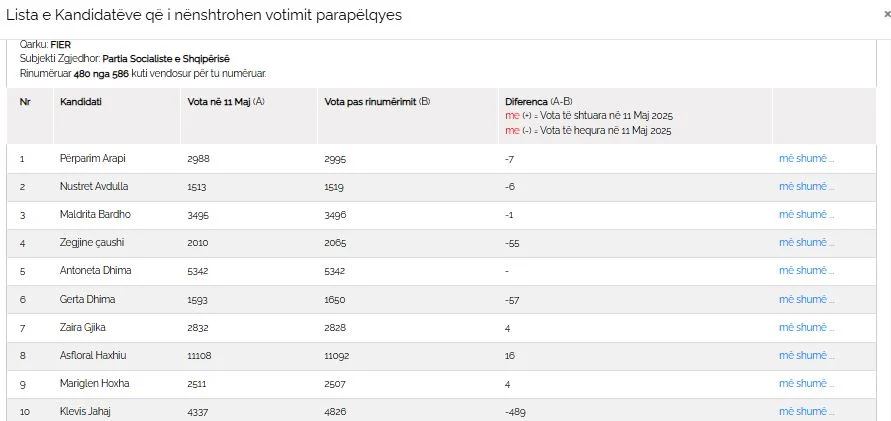Click the -489 difference value

515,412
